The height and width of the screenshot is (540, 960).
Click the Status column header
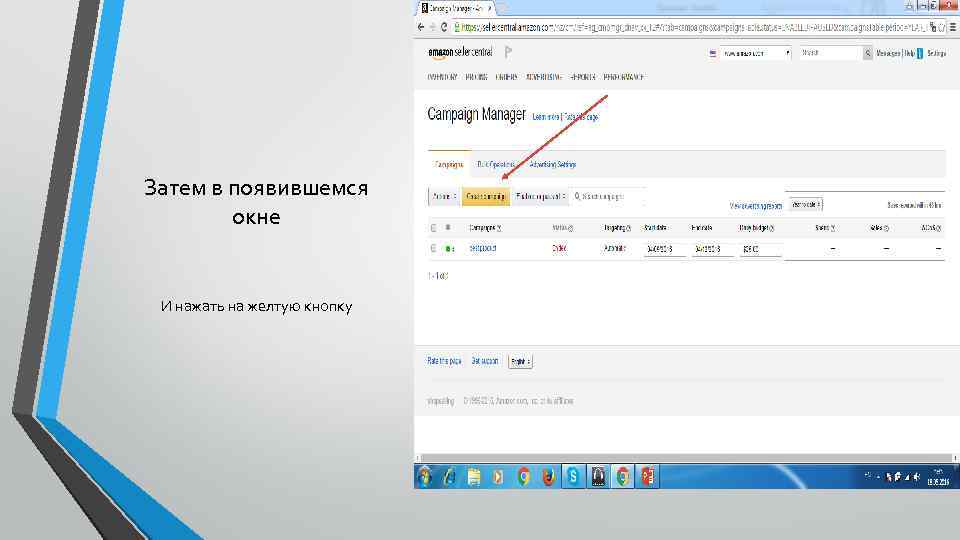[562, 228]
